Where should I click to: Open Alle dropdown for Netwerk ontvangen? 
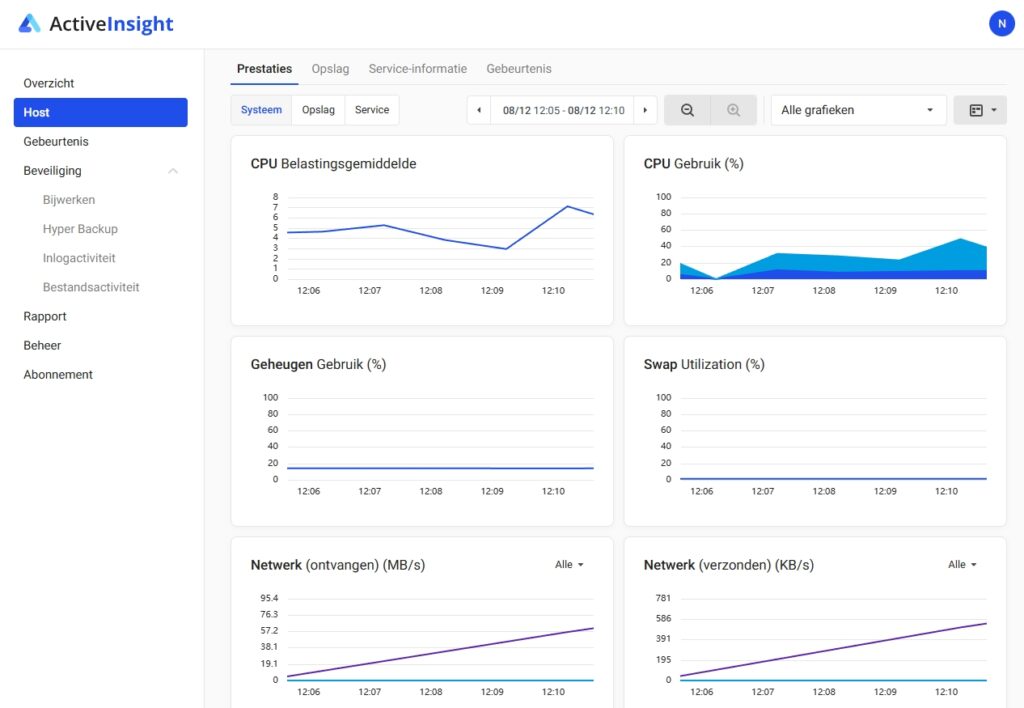569,565
